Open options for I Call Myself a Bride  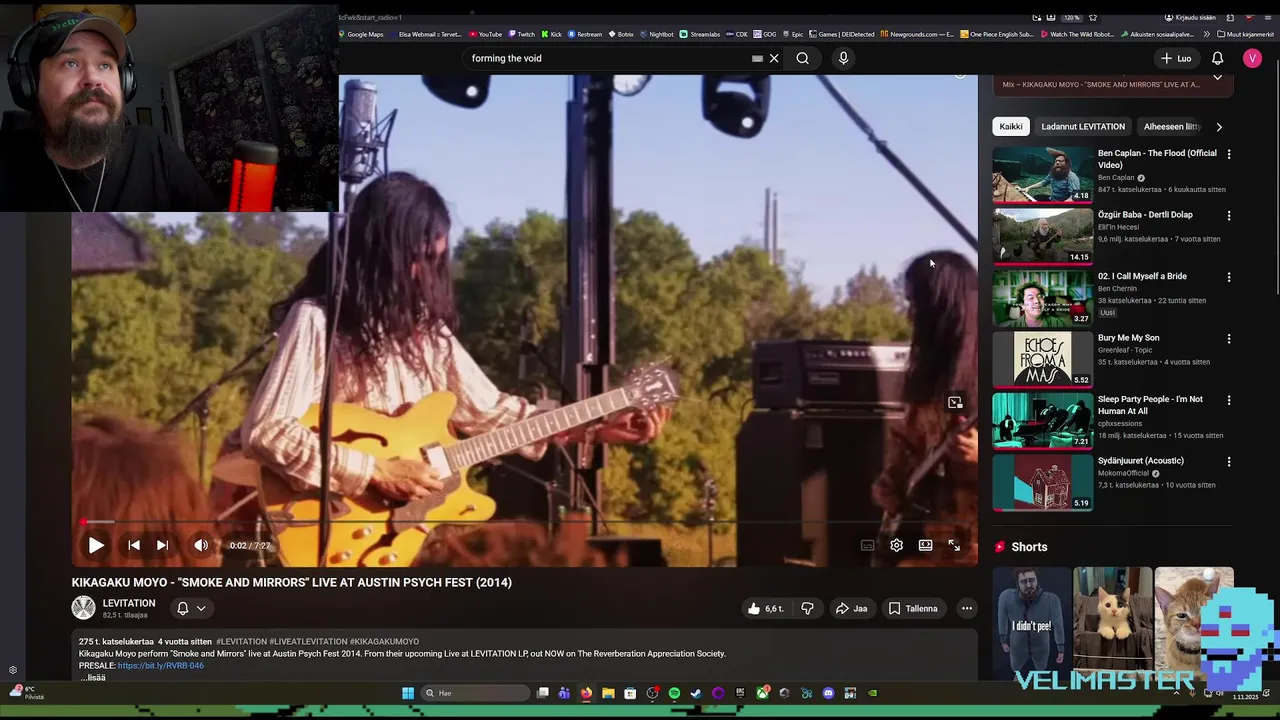click(x=1229, y=277)
